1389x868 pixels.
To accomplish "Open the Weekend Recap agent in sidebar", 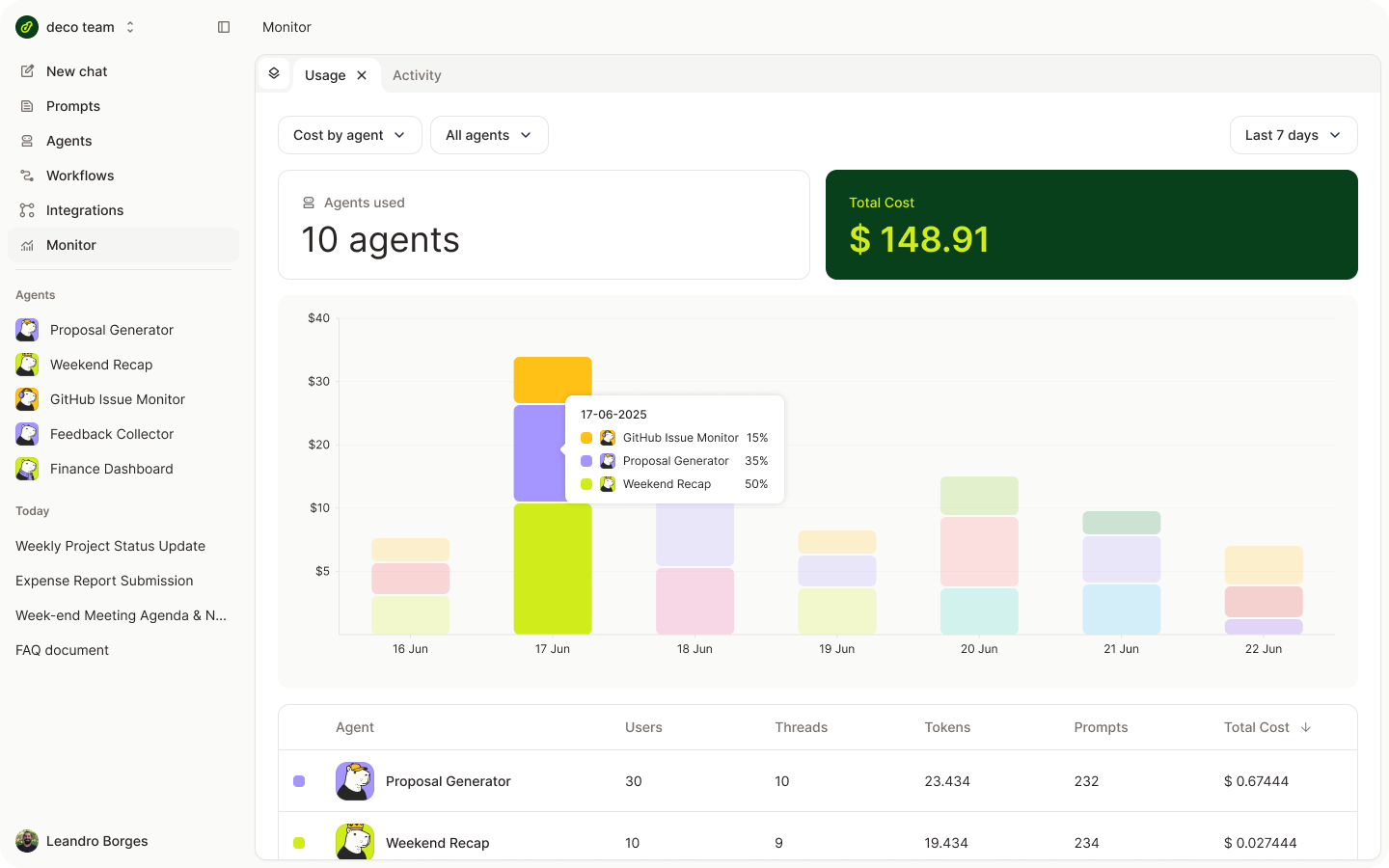I will tap(123, 365).
